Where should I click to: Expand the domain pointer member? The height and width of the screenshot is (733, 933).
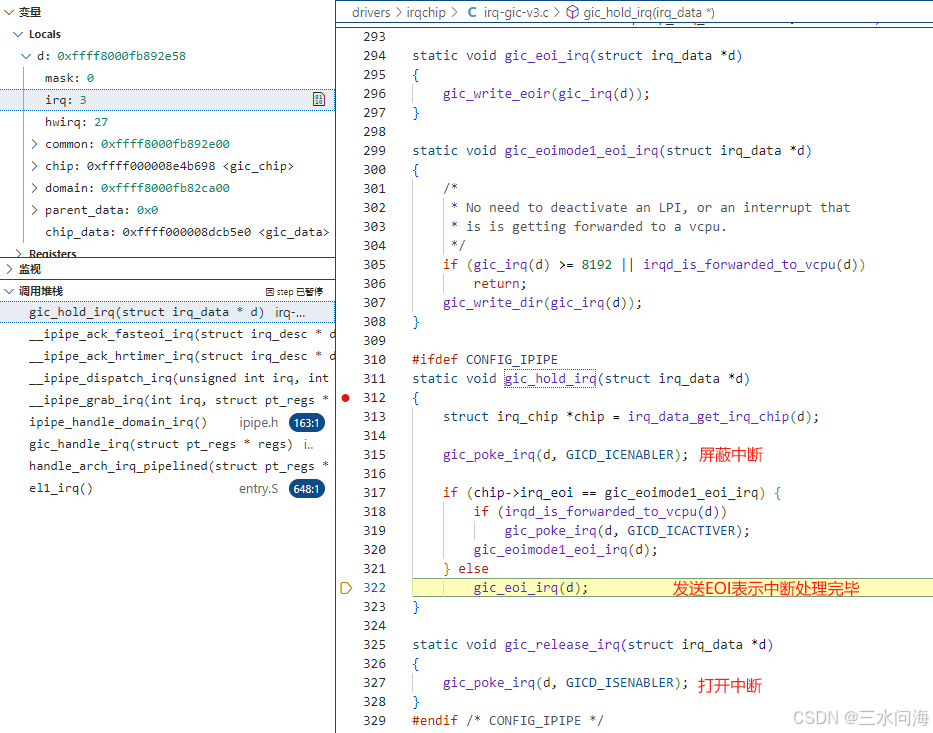tap(34, 188)
